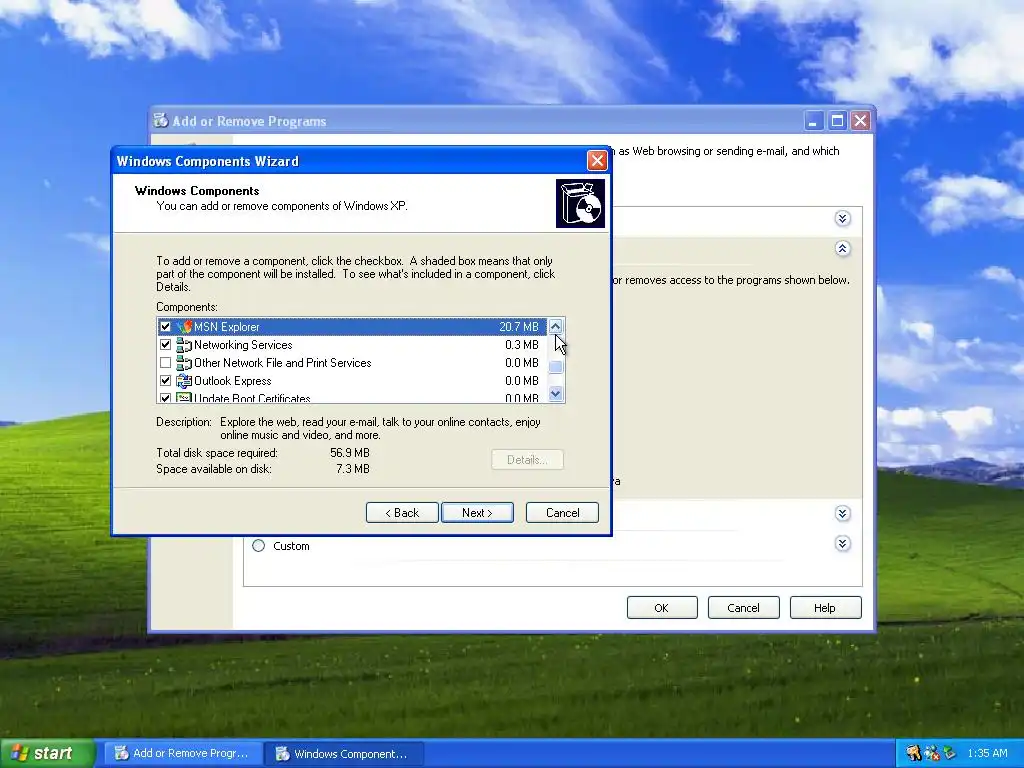Screen dimensions: 1024x768
Task: Toggle the Update Root Certificates checkbox
Action: (x=165, y=398)
